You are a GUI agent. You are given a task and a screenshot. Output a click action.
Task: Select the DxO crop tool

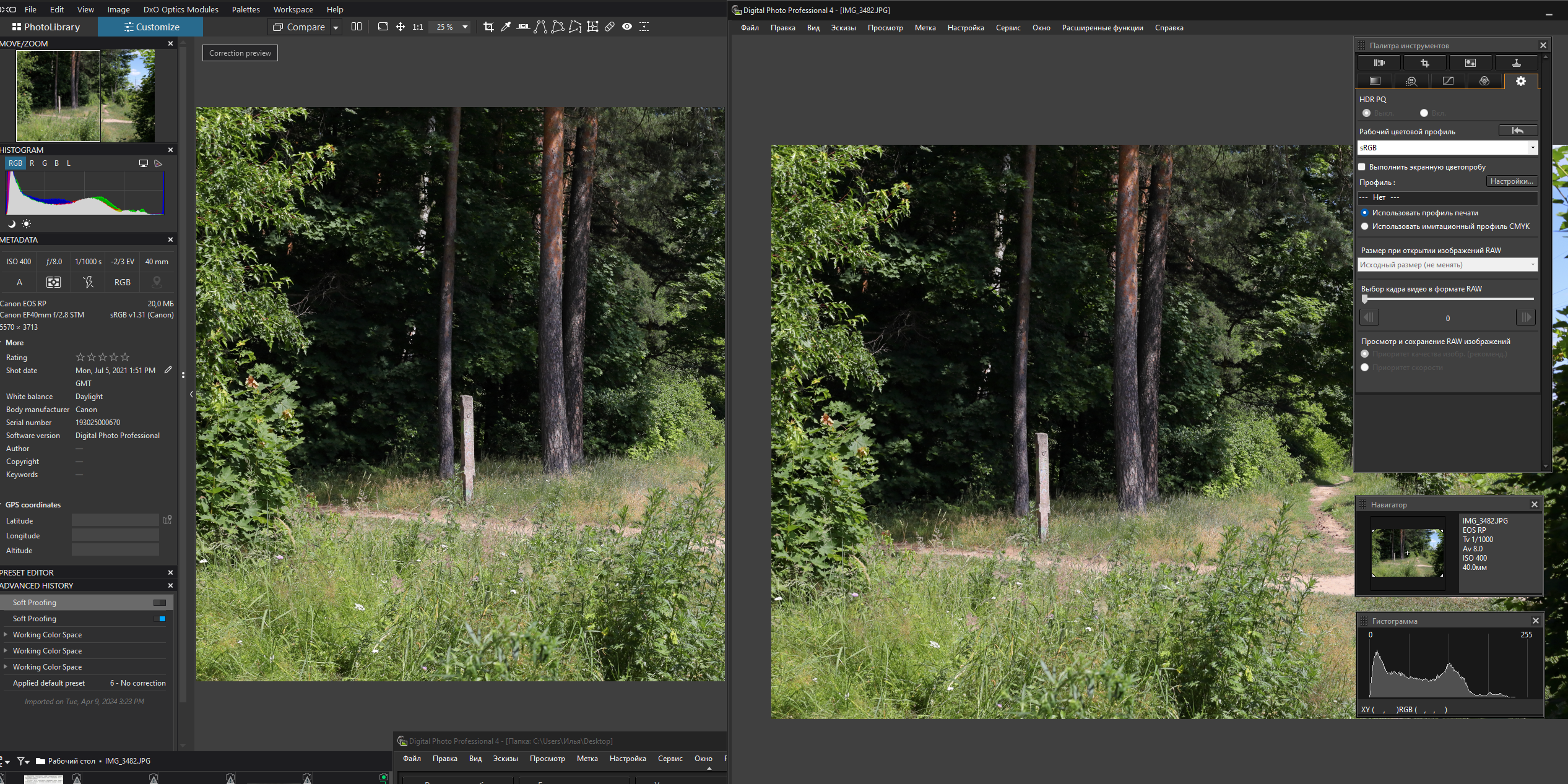(488, 27)
